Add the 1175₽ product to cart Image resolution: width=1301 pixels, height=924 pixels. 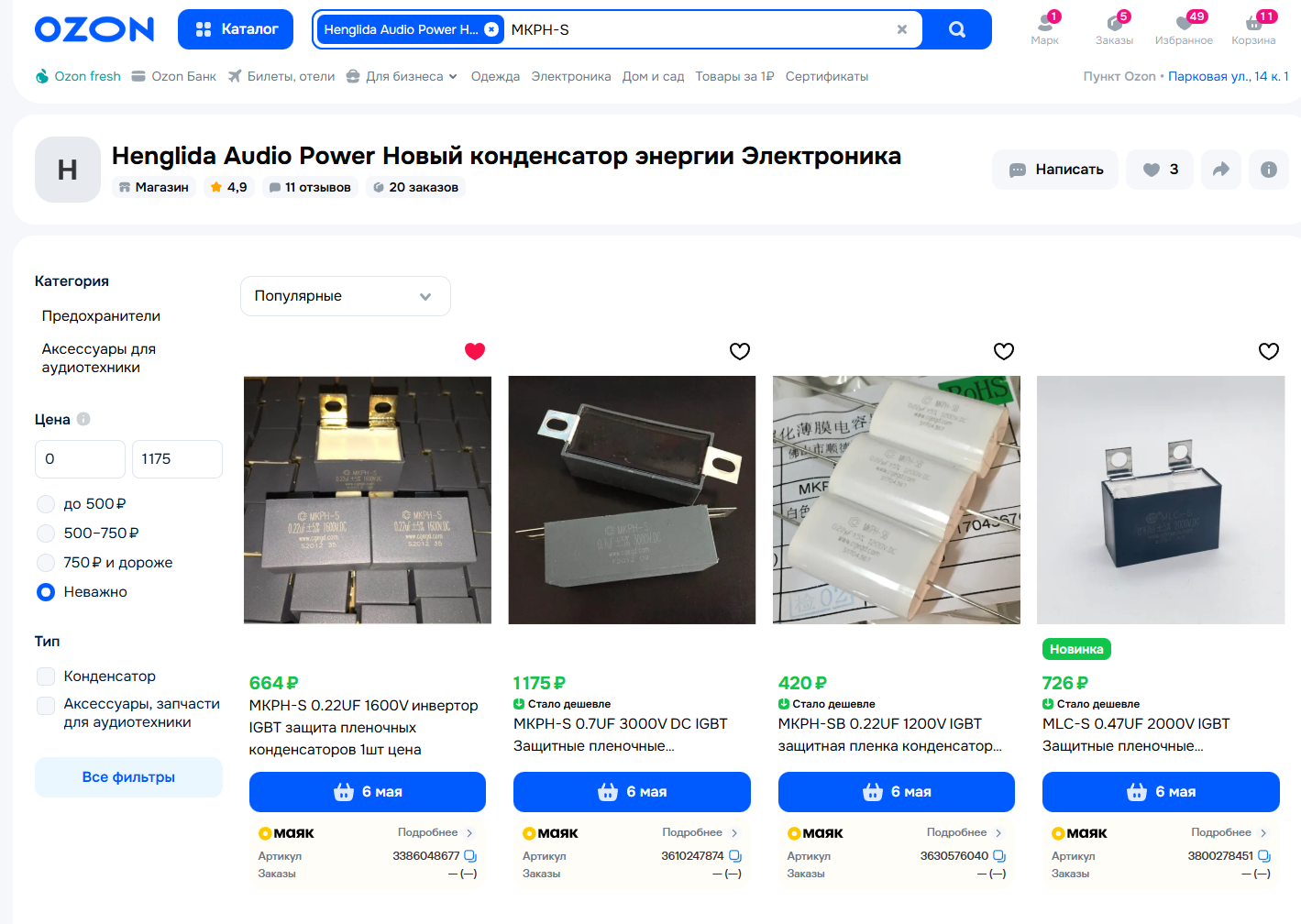[632, 792]
